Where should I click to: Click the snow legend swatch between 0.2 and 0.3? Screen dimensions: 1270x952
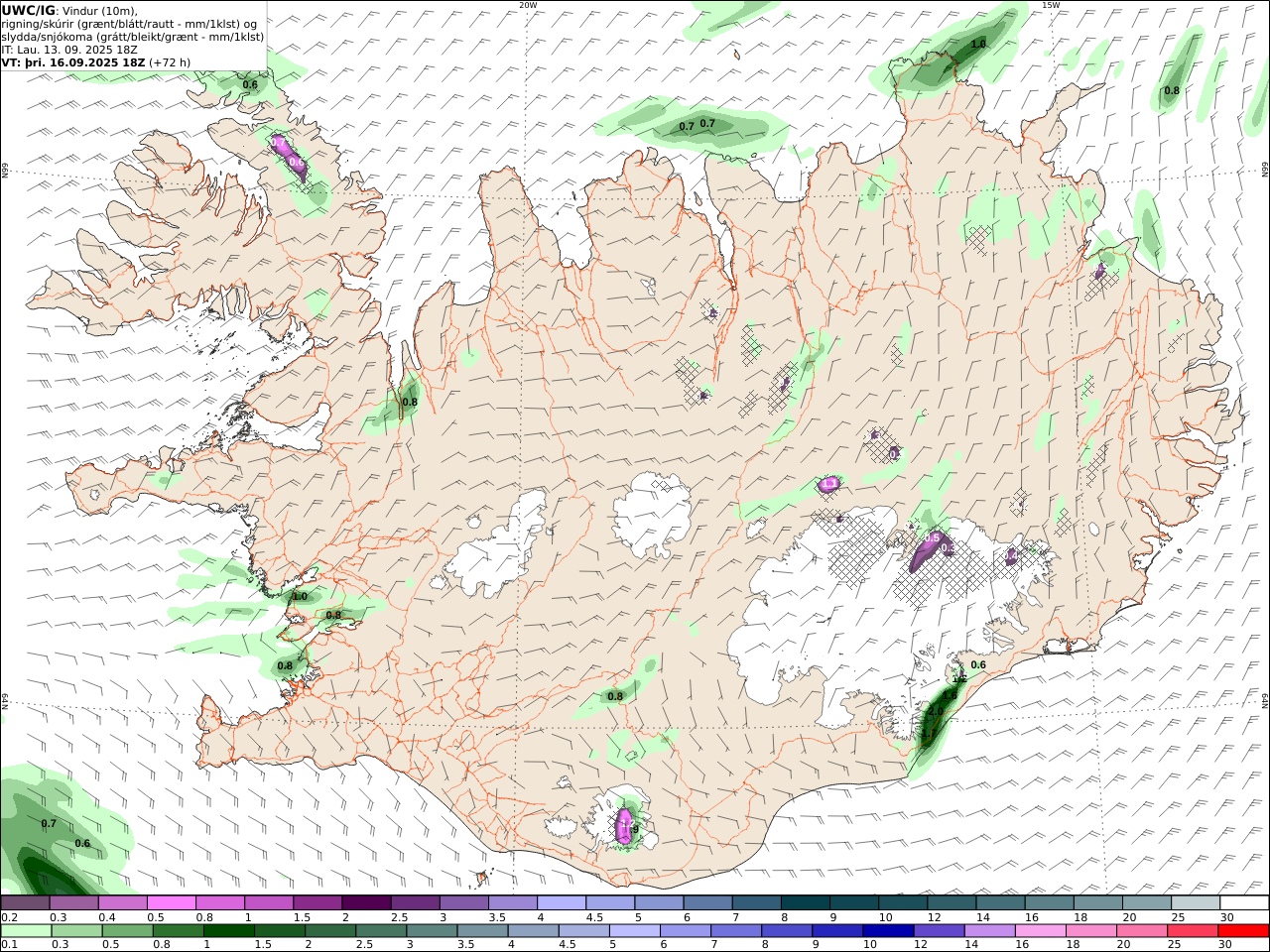pyautogui.click(x=25, y=902)
